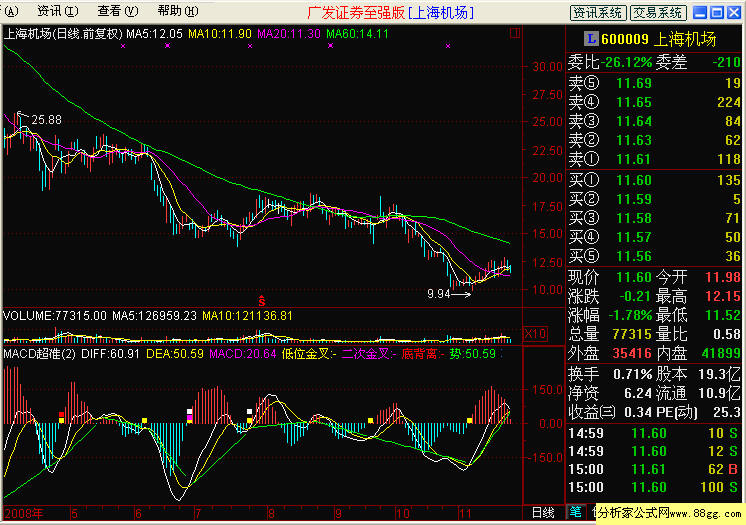Click the 卖③ price 11.64

click(x=634, y=121)
